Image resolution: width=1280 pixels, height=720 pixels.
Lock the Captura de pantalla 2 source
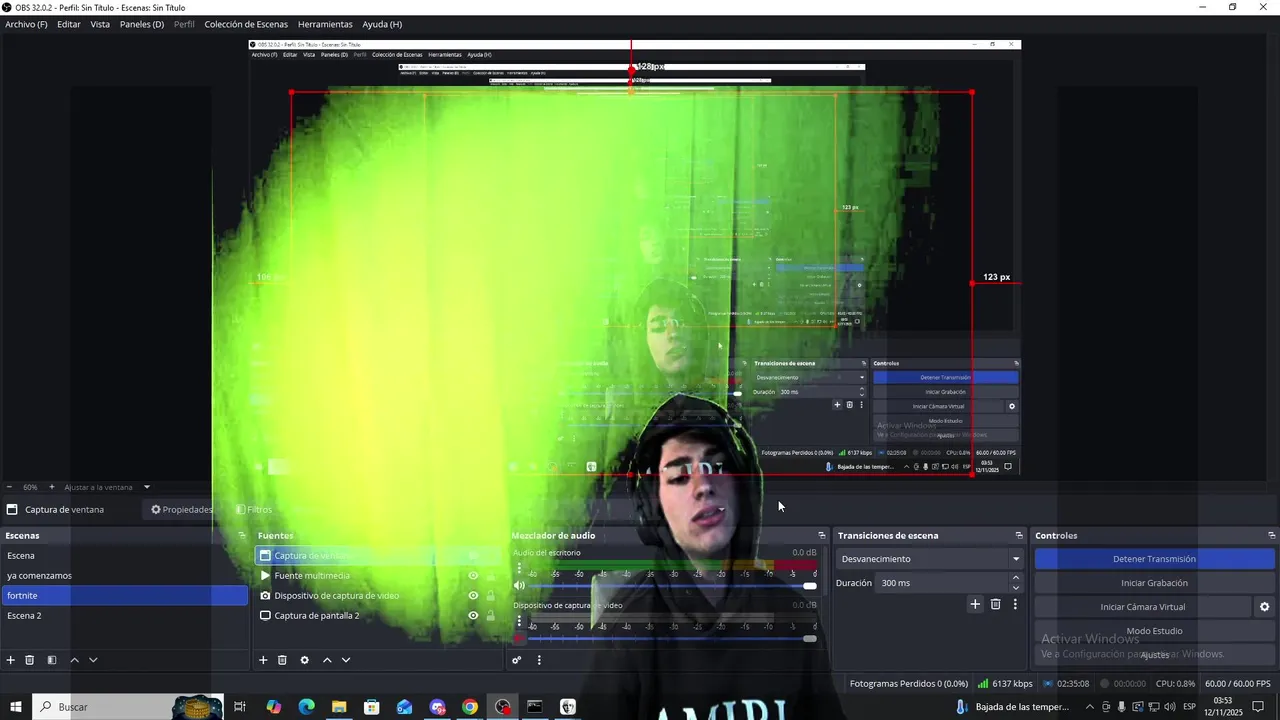490,616
